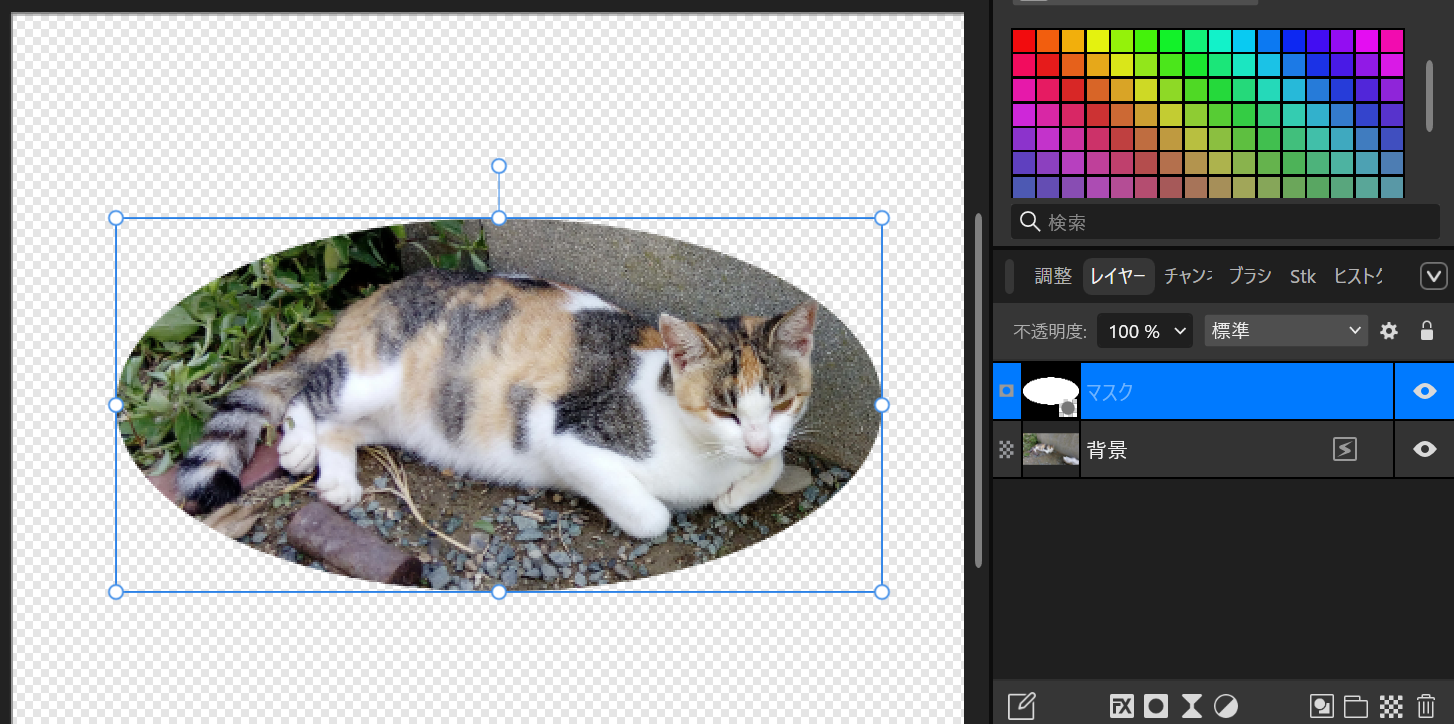Click the bottom-right corner transform handle
The width and height of the screenshot is (1454, 724).
coord(882,592)
